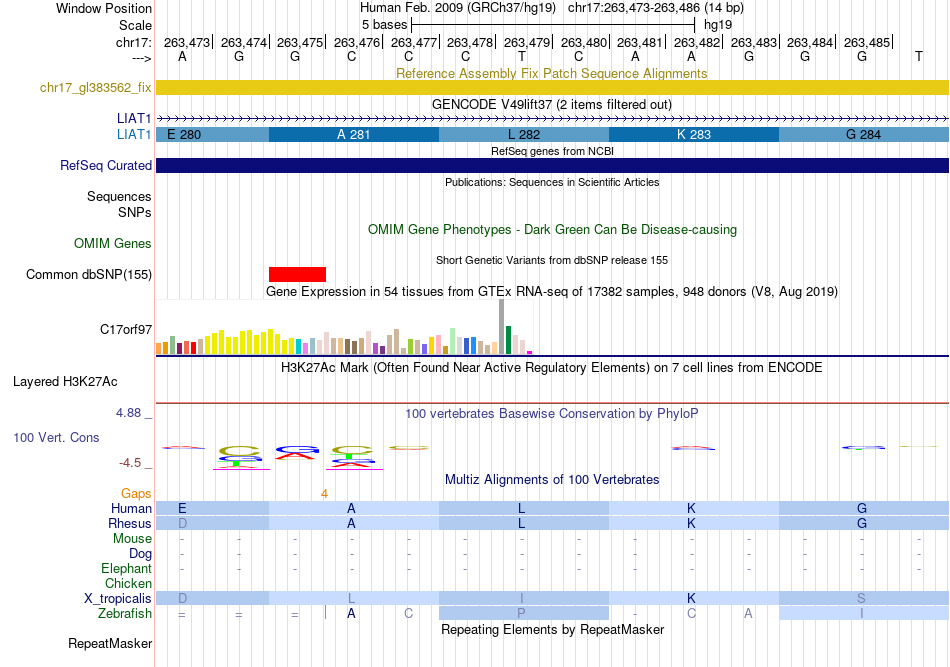Click the 'Zebrafish' species row label
Image resolution: width=950 pixels, height=667 pixels.
click(x=124, y=614)
